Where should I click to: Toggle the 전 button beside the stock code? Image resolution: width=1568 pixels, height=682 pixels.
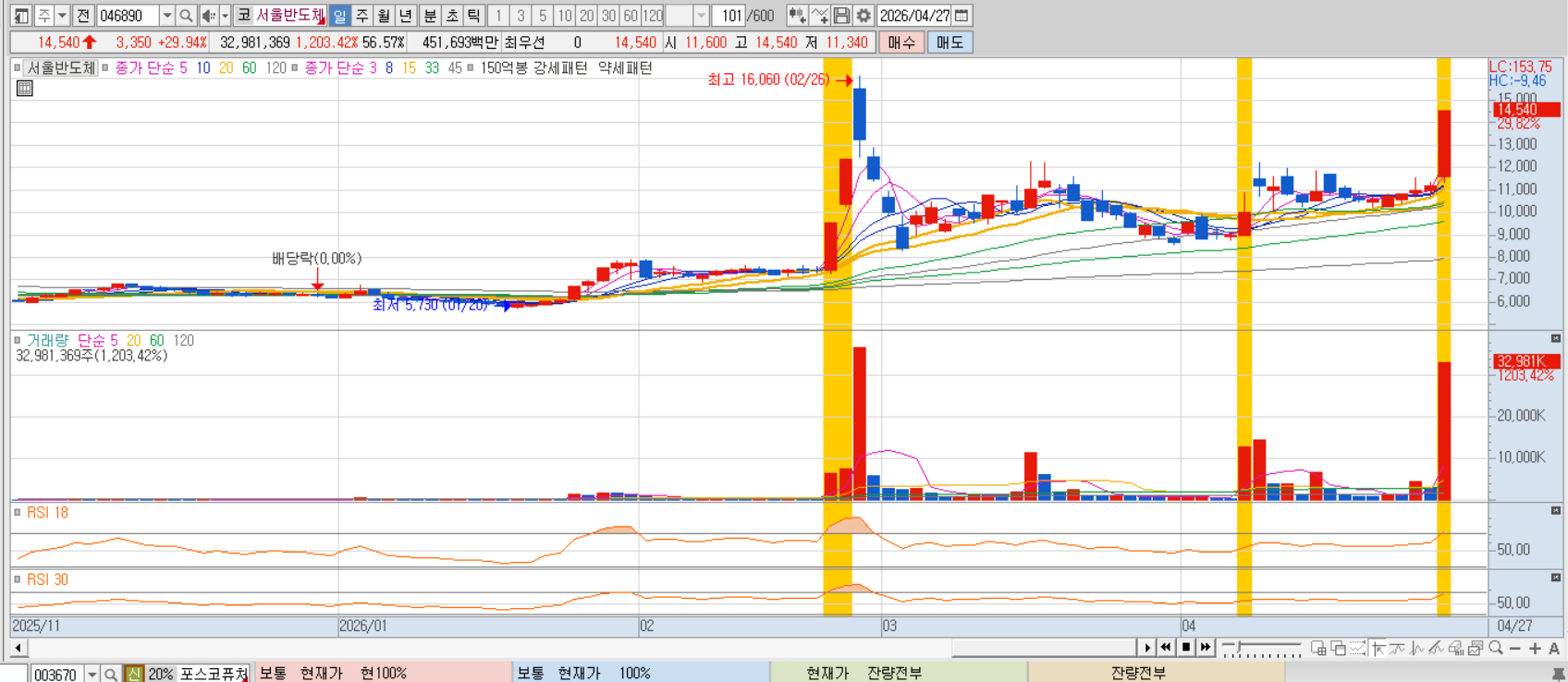(83, 16)
